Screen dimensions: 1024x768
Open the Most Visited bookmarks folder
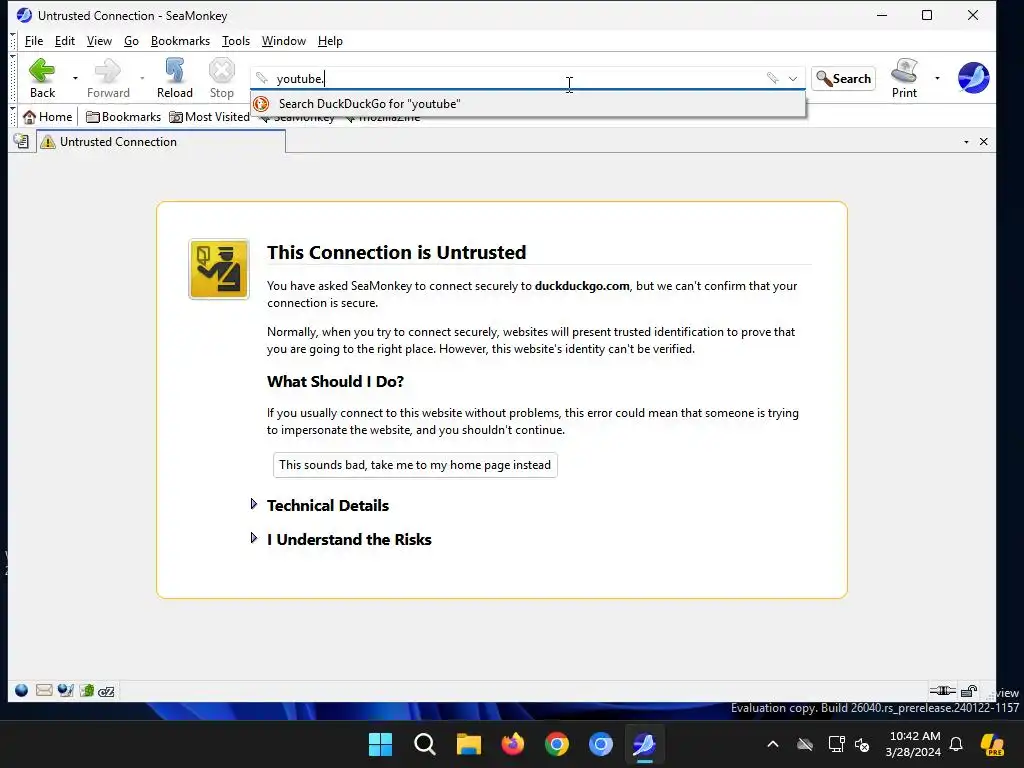[209, 117]
